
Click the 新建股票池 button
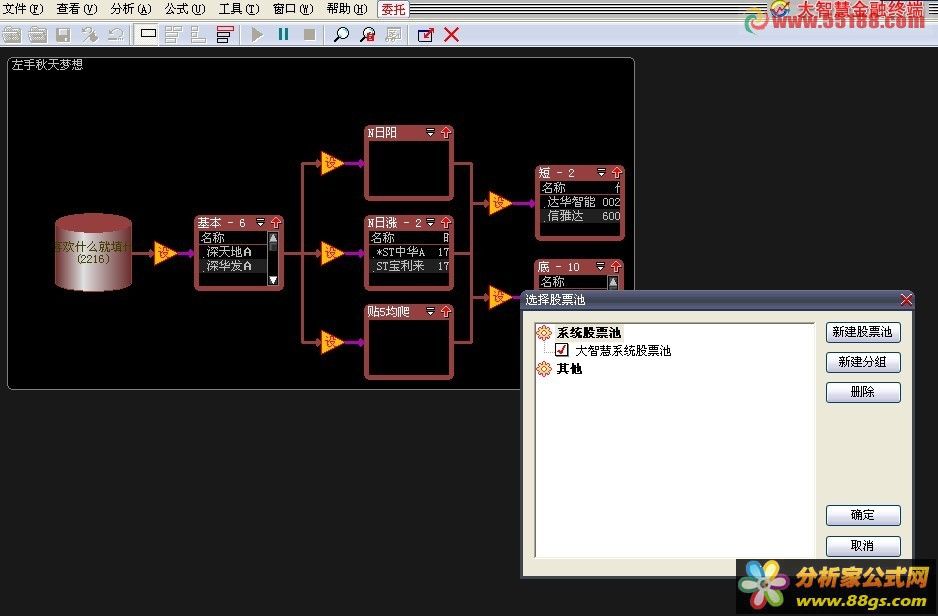pyautogui.click(x=863, y=332)
